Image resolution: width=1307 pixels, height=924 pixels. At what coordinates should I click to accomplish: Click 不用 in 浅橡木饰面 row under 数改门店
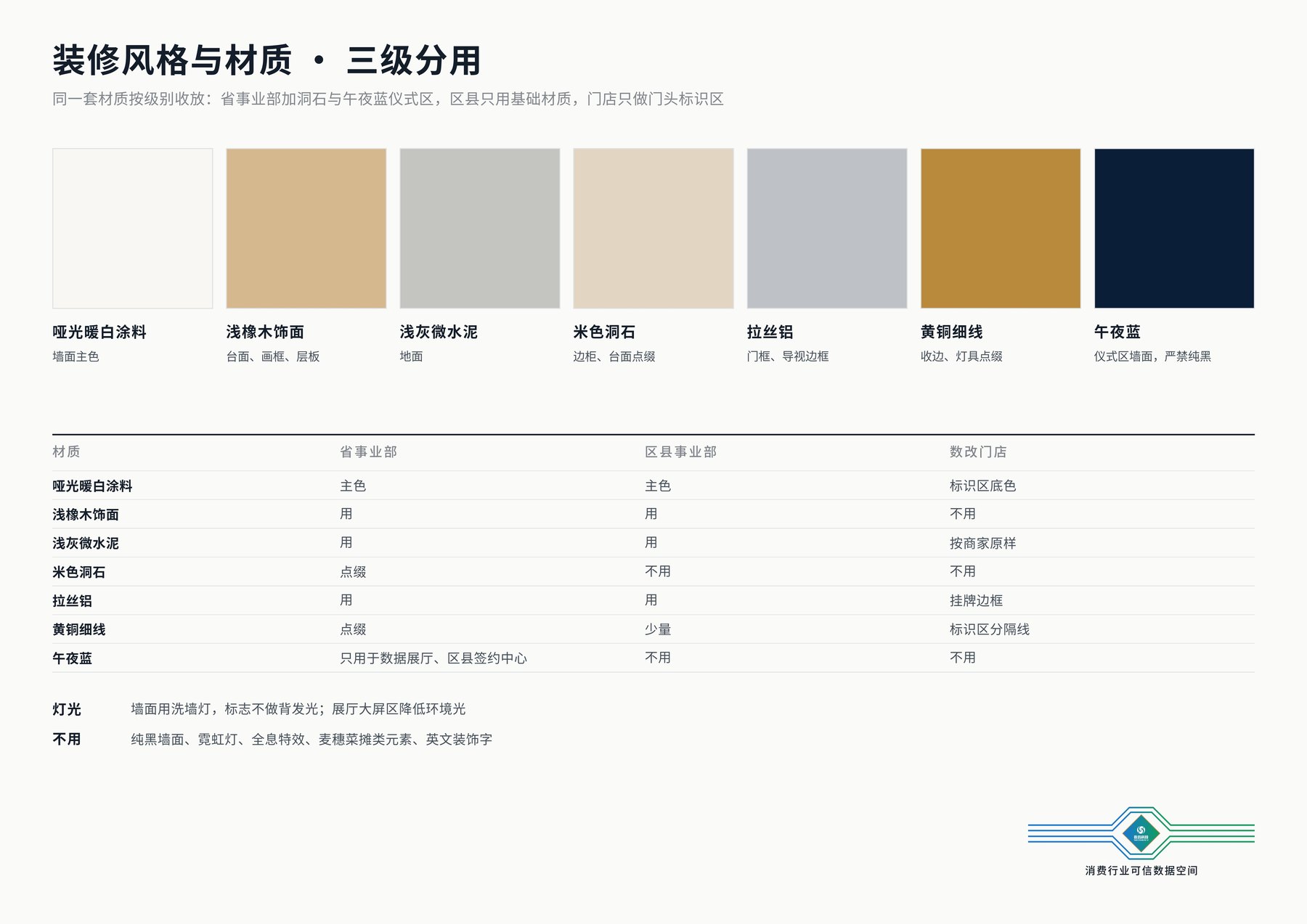963,514
